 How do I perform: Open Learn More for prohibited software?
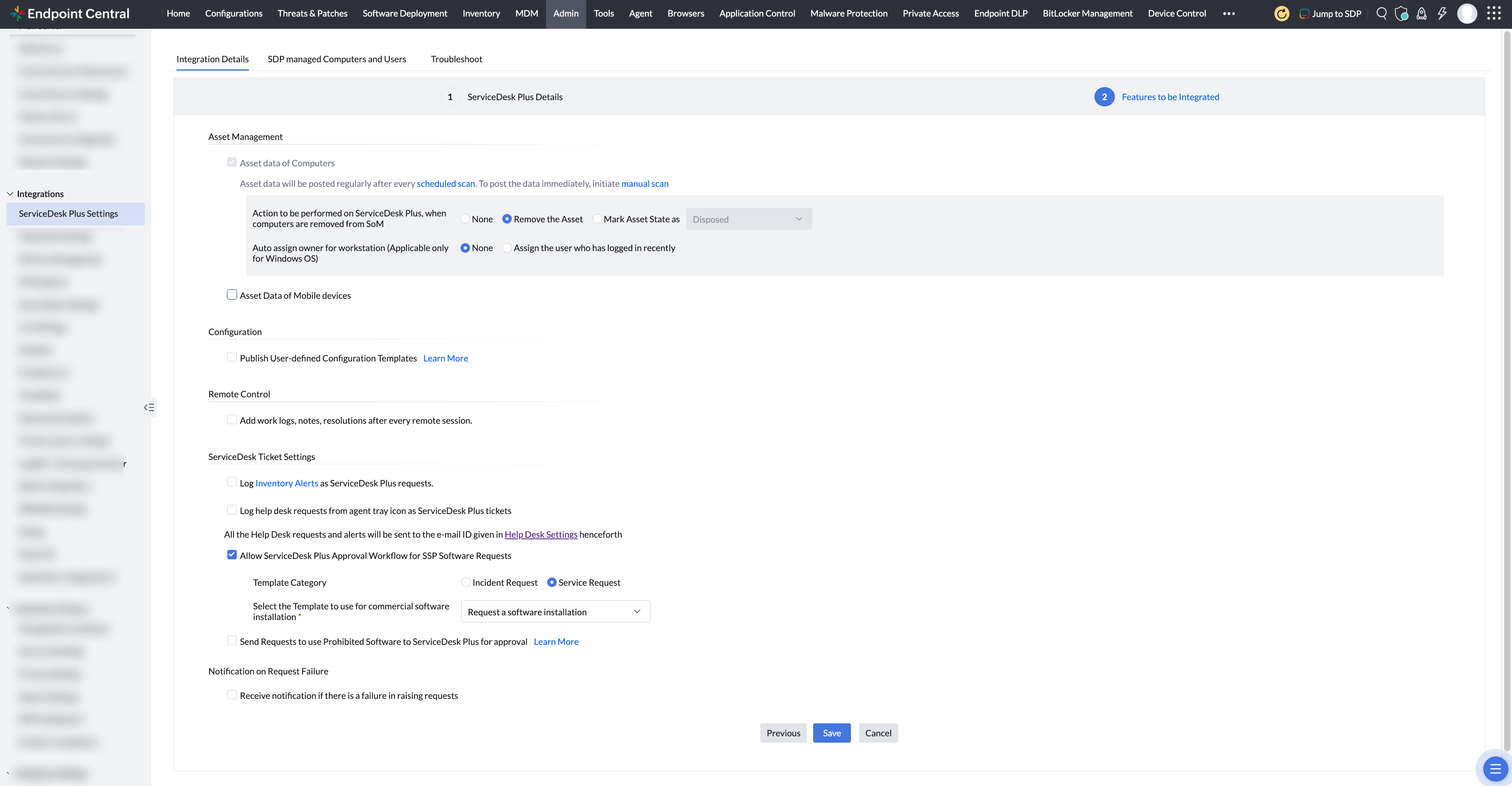click(x=556, y=641)
